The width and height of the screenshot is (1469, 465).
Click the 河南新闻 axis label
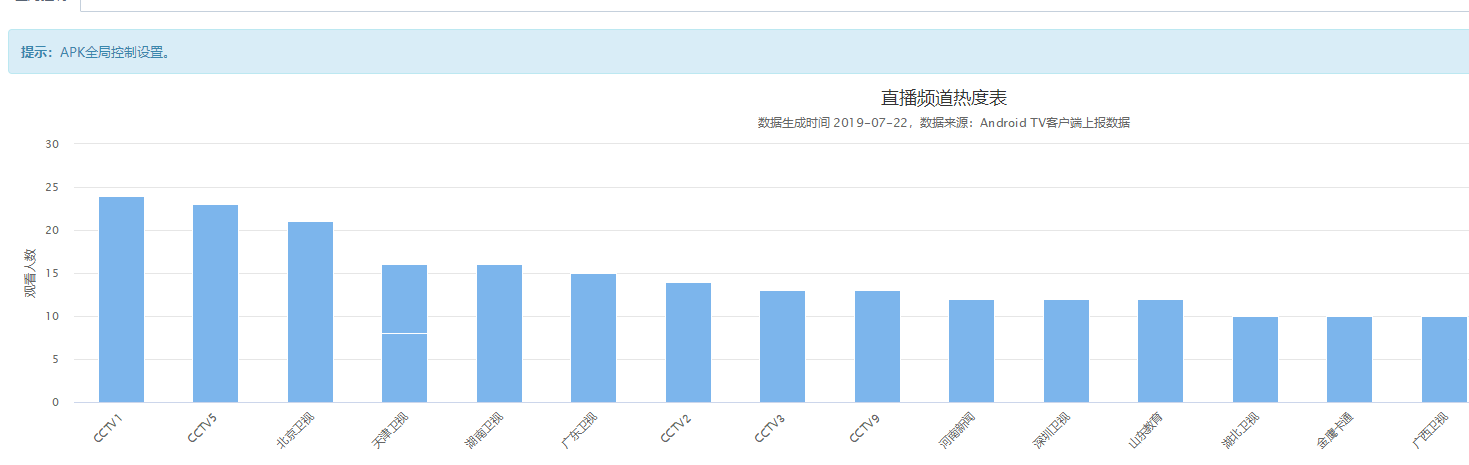tap(955, 429)
